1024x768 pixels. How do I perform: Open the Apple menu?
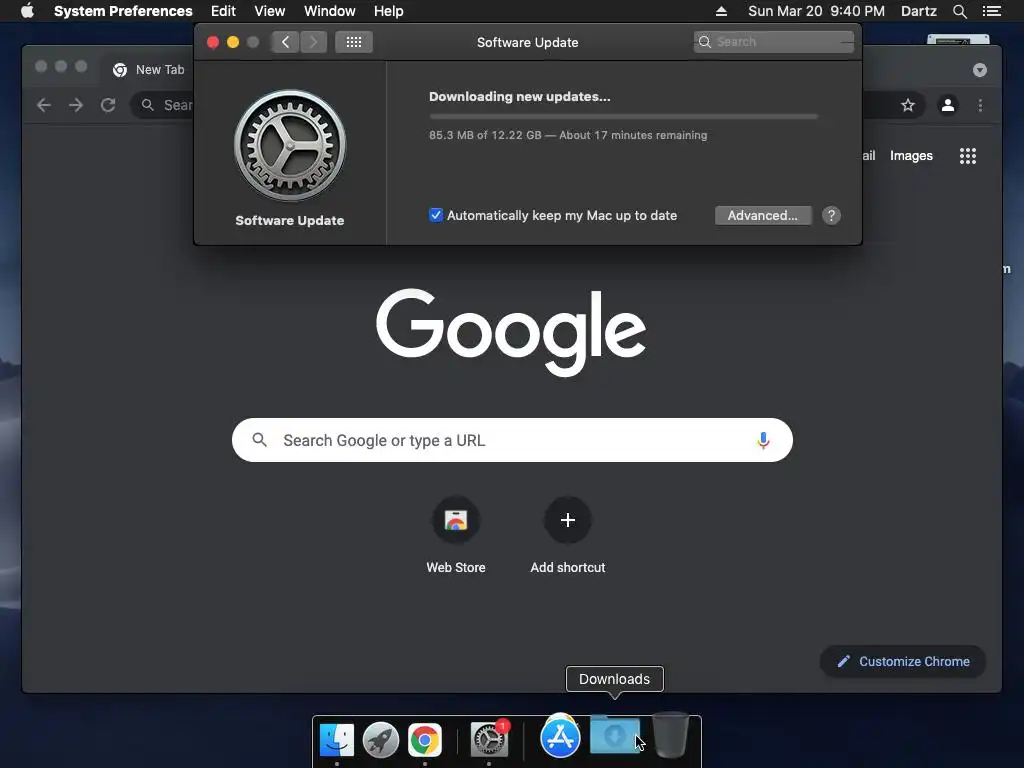pos(27,11)
